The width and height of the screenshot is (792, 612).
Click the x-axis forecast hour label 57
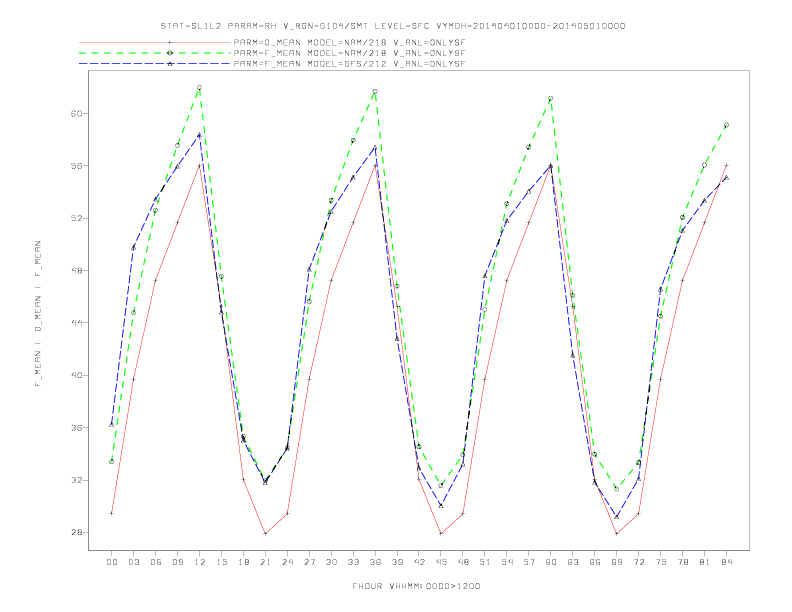pyautogui.click(x=529, y=562)
